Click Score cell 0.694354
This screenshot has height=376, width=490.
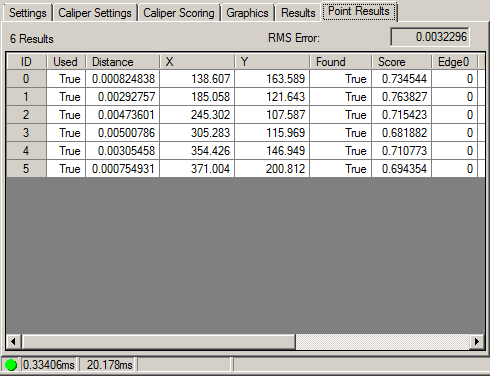point(402,169)
